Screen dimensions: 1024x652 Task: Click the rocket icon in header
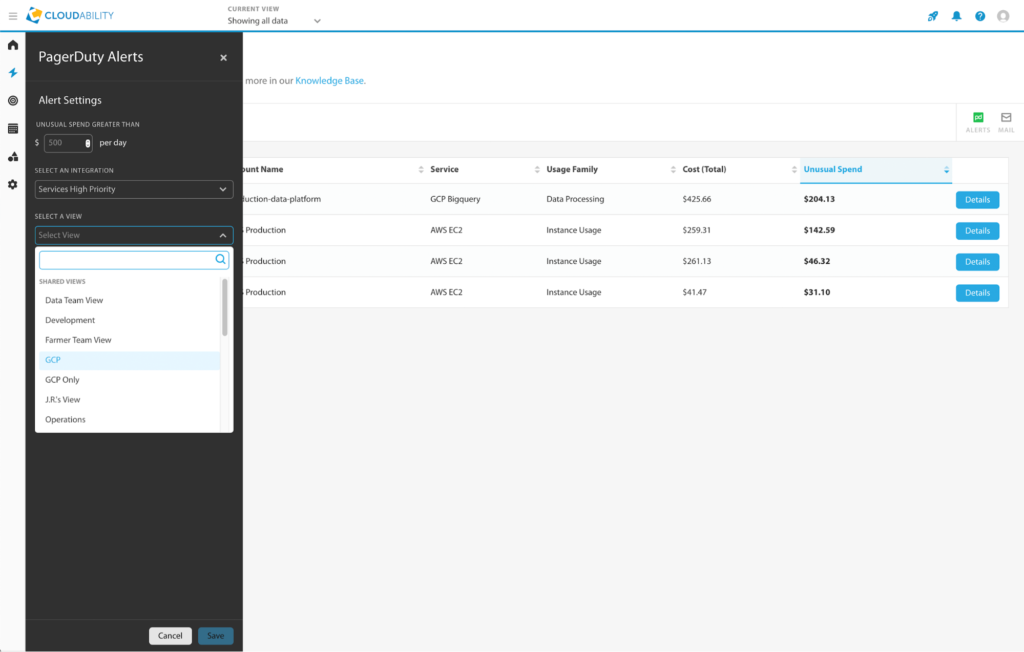tap(933, 16)
